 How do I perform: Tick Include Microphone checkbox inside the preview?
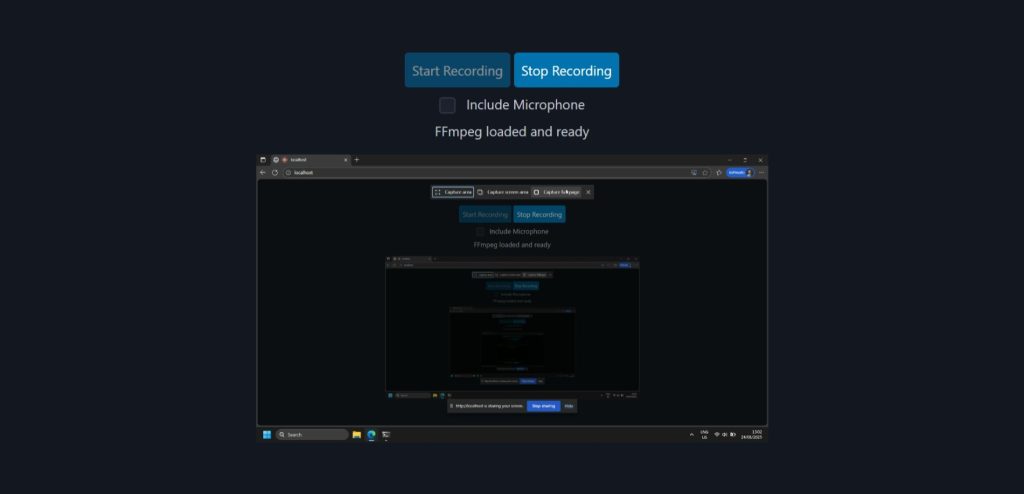point(480,231)
